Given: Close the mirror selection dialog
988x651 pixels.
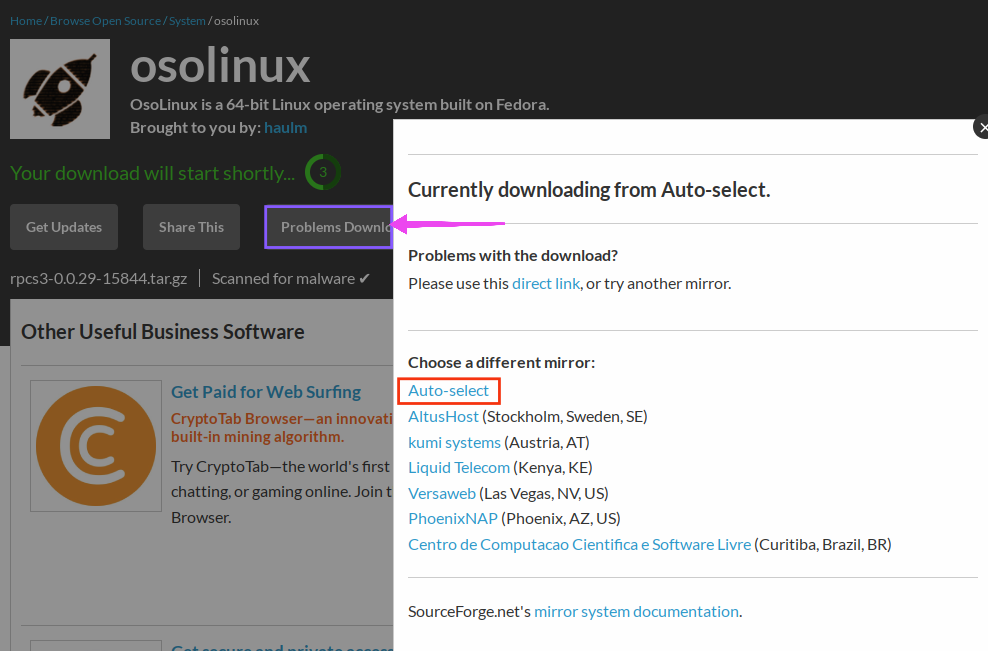Looking at the screenshot, I should [981, 128].
